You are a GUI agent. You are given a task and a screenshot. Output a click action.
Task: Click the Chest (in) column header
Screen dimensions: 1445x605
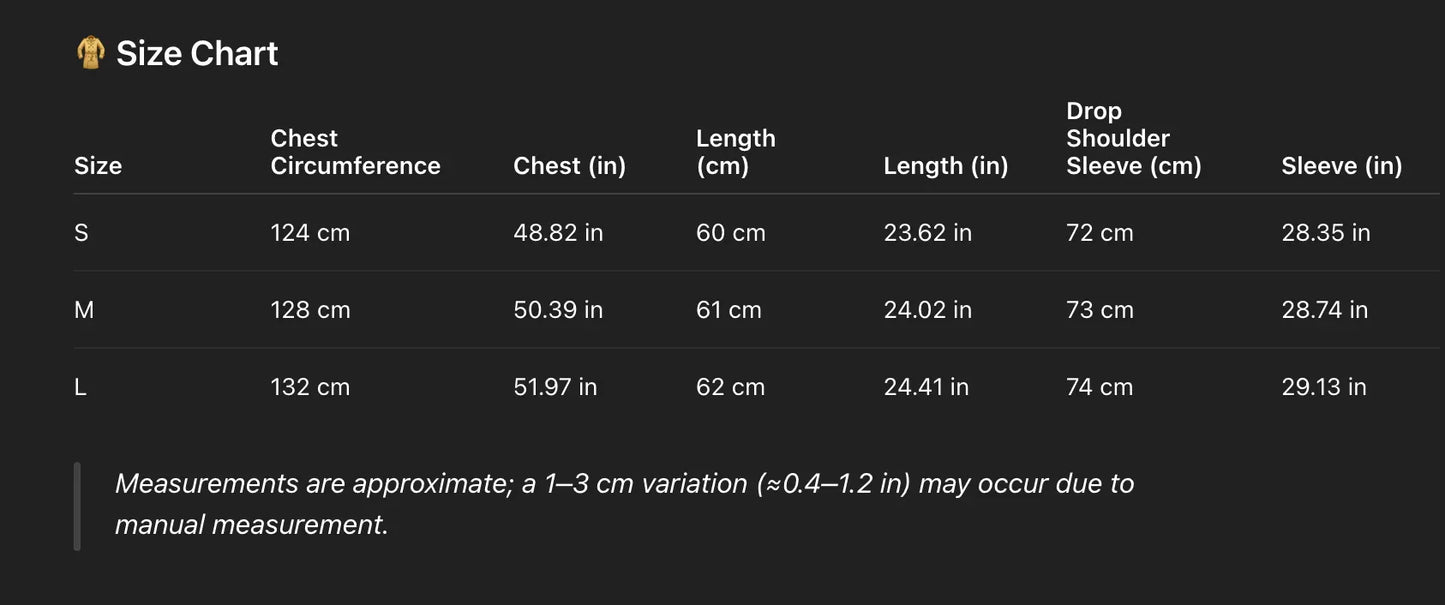[569, 166]
